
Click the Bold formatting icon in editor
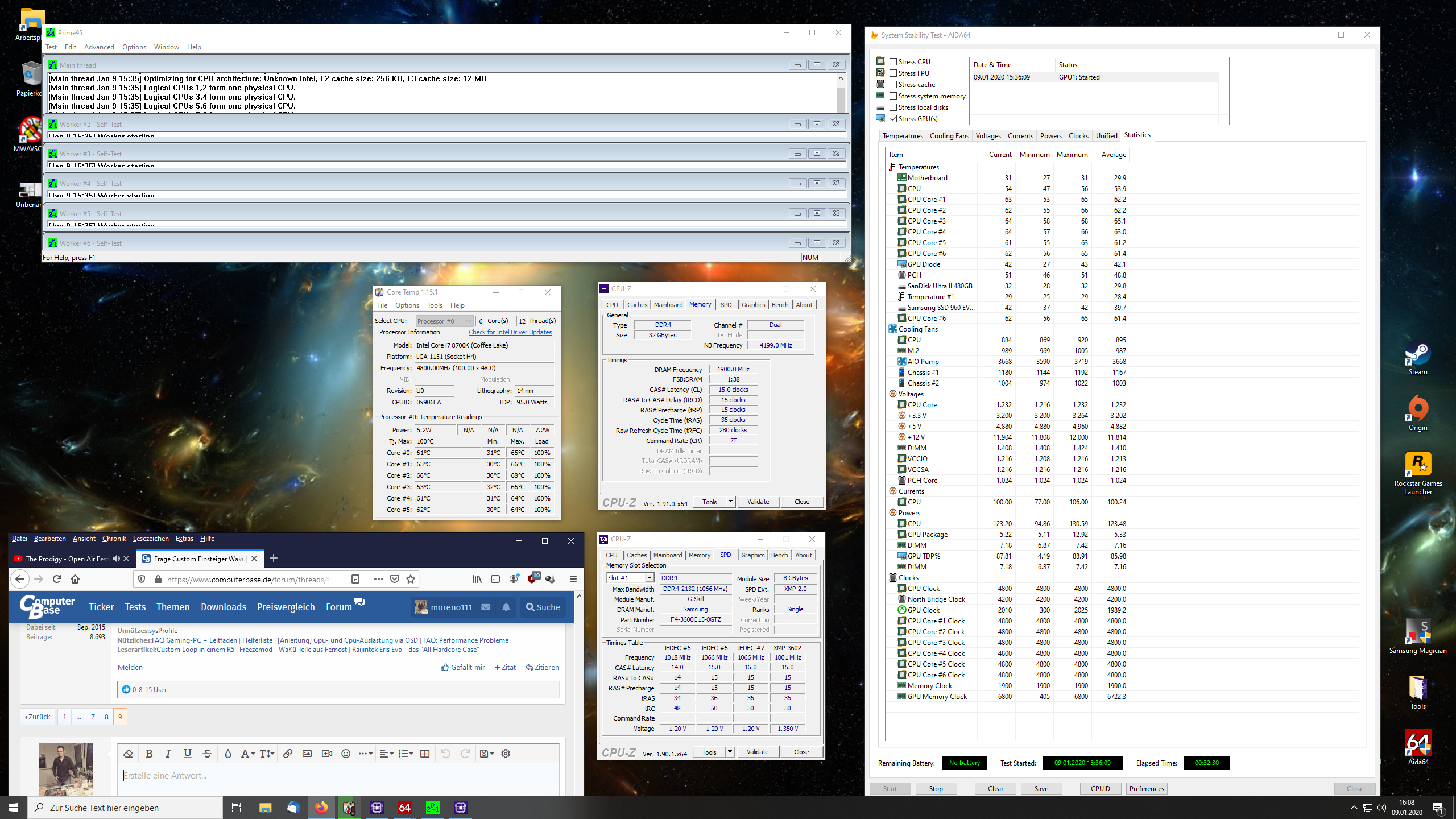[149, 754]
